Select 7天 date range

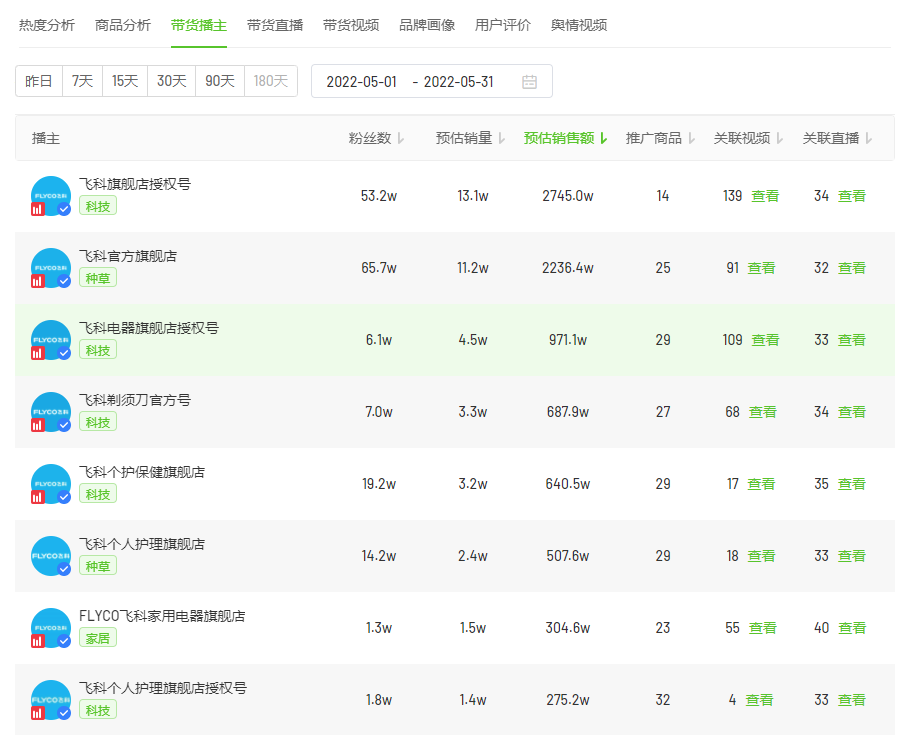pos(82,81)
